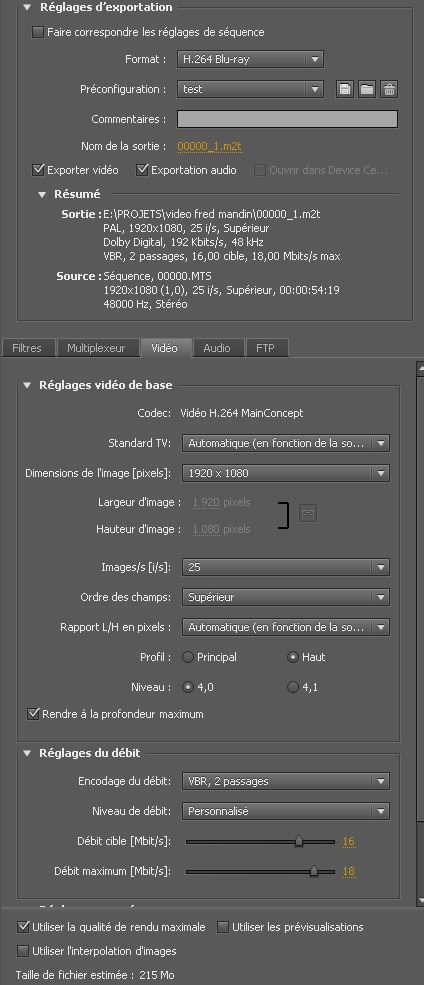Click the save preset icon

[x=344, y=89]
